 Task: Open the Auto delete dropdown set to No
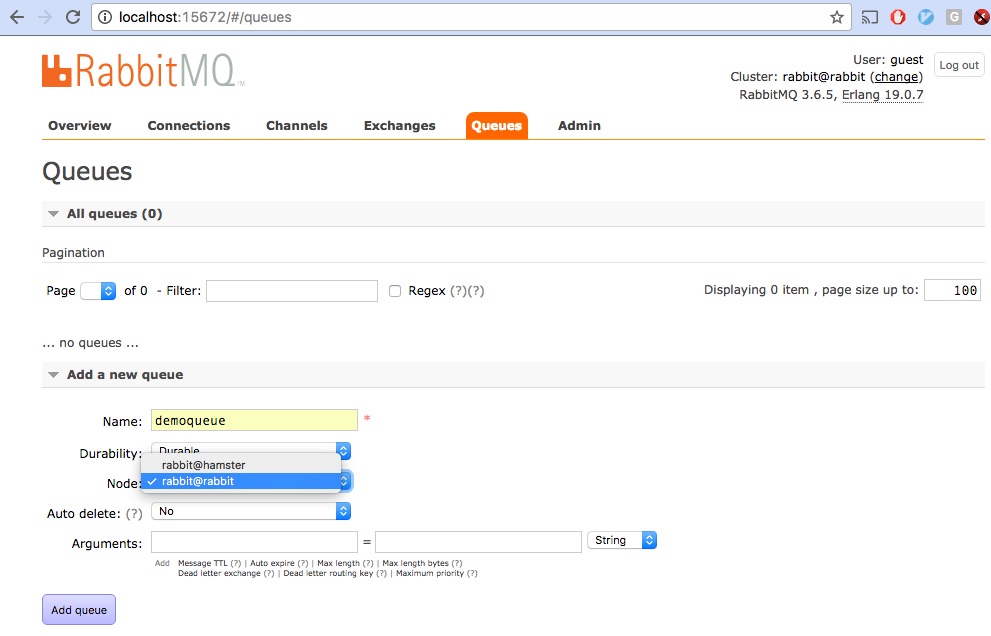[x=251, y=511]
